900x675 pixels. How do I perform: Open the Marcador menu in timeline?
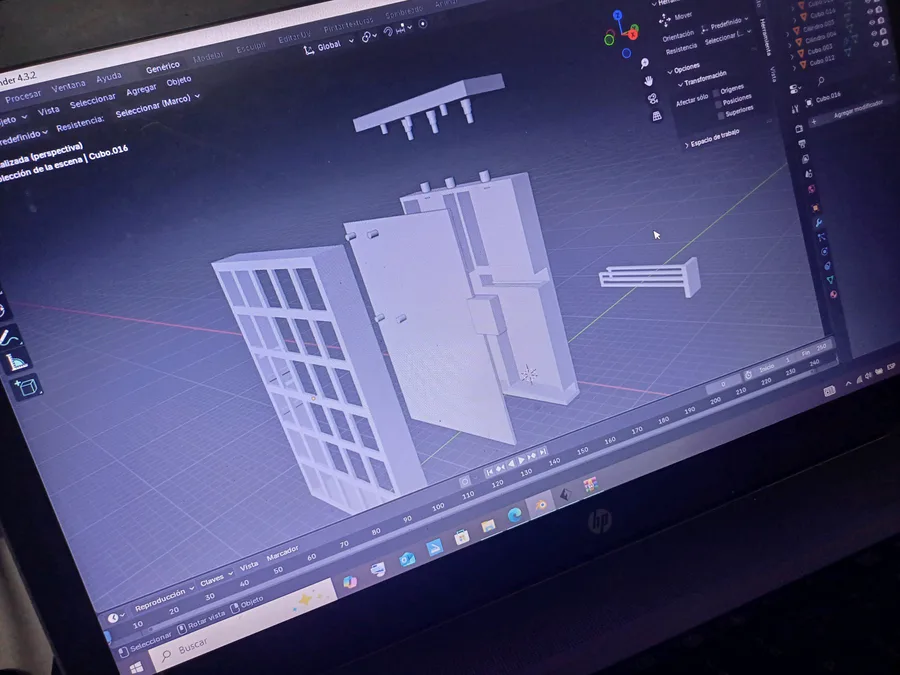[282, 553]
